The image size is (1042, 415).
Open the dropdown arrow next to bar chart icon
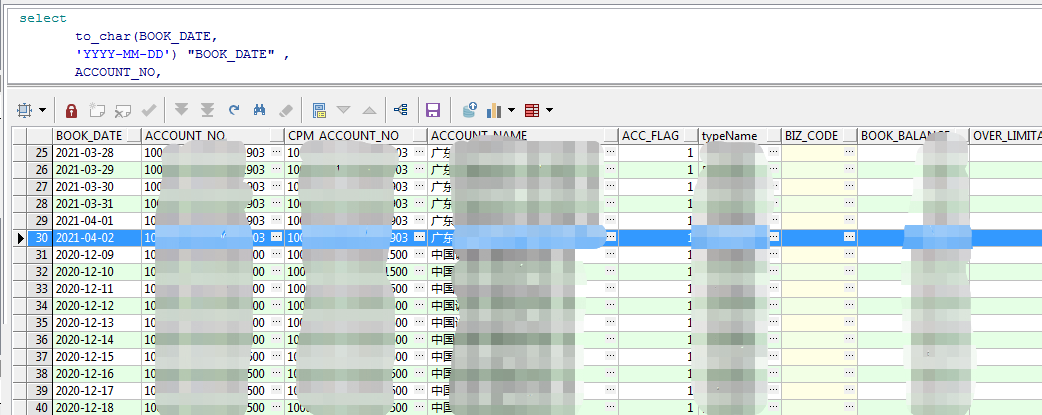511,110
